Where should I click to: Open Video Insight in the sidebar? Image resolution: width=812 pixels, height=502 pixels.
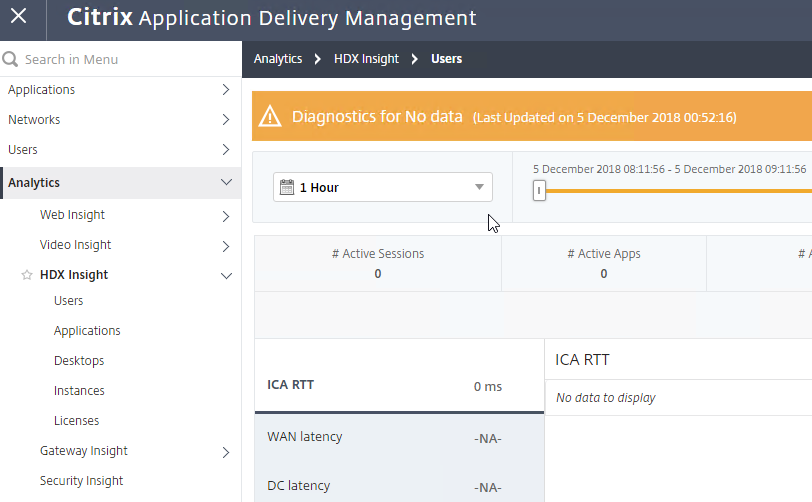[76, 245]
